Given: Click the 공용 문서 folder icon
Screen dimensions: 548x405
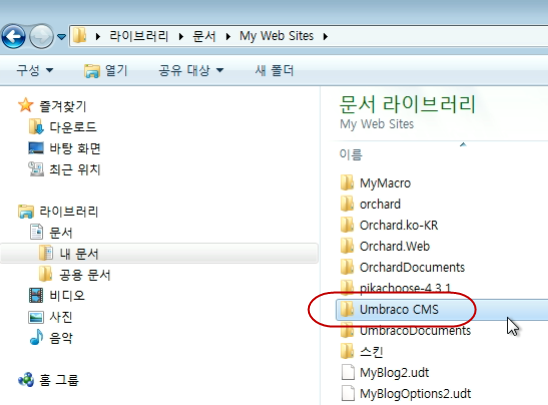Looking at the screenshot, I should pos(45,274).
